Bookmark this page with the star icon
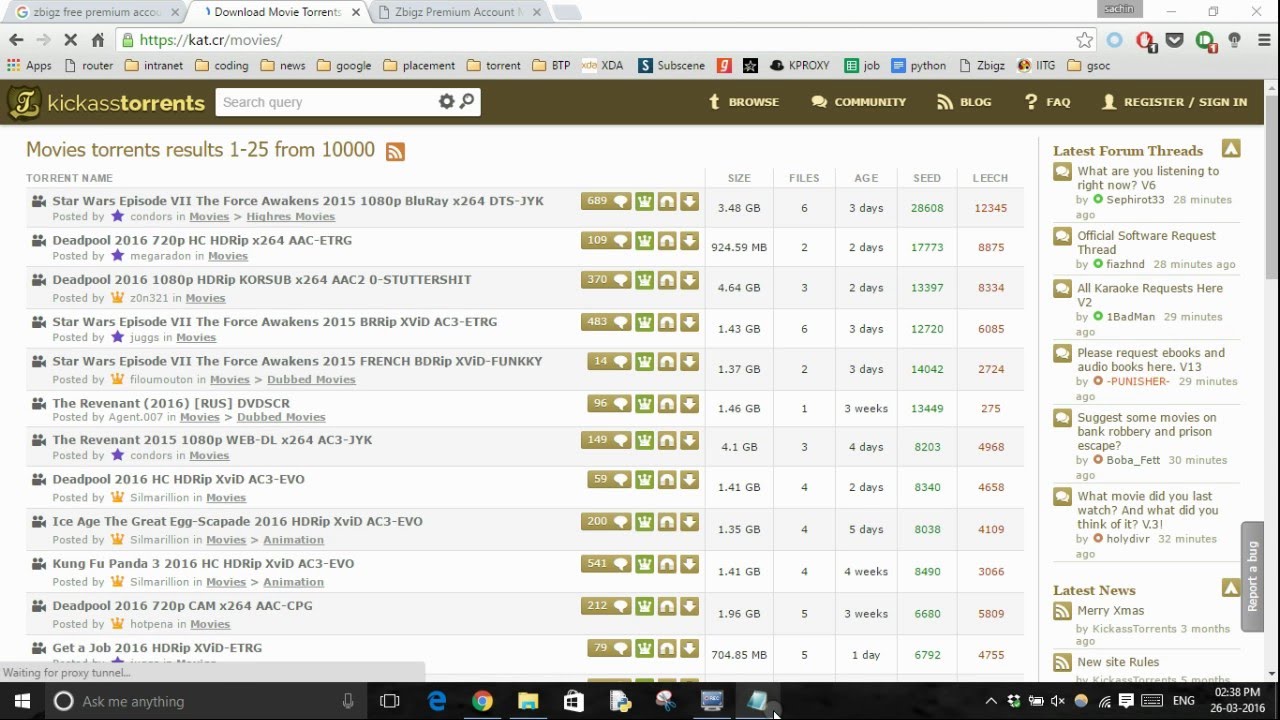 pyautogui.click(x=1084, y=40)
